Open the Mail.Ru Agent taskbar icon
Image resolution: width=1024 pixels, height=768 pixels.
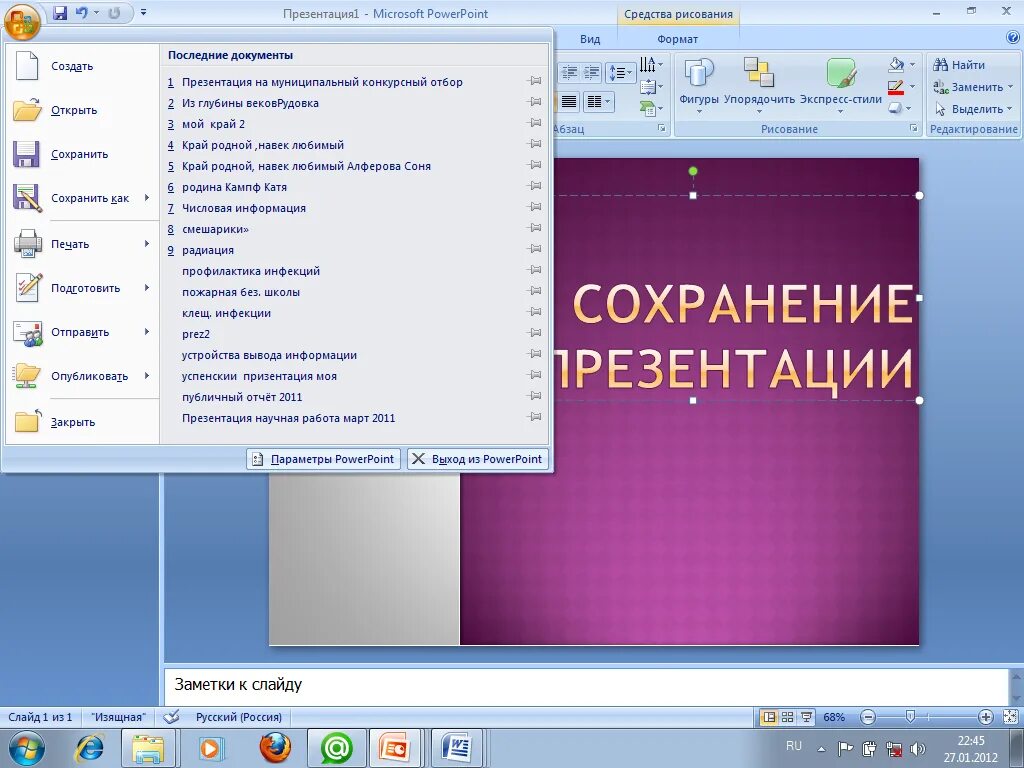336,748
